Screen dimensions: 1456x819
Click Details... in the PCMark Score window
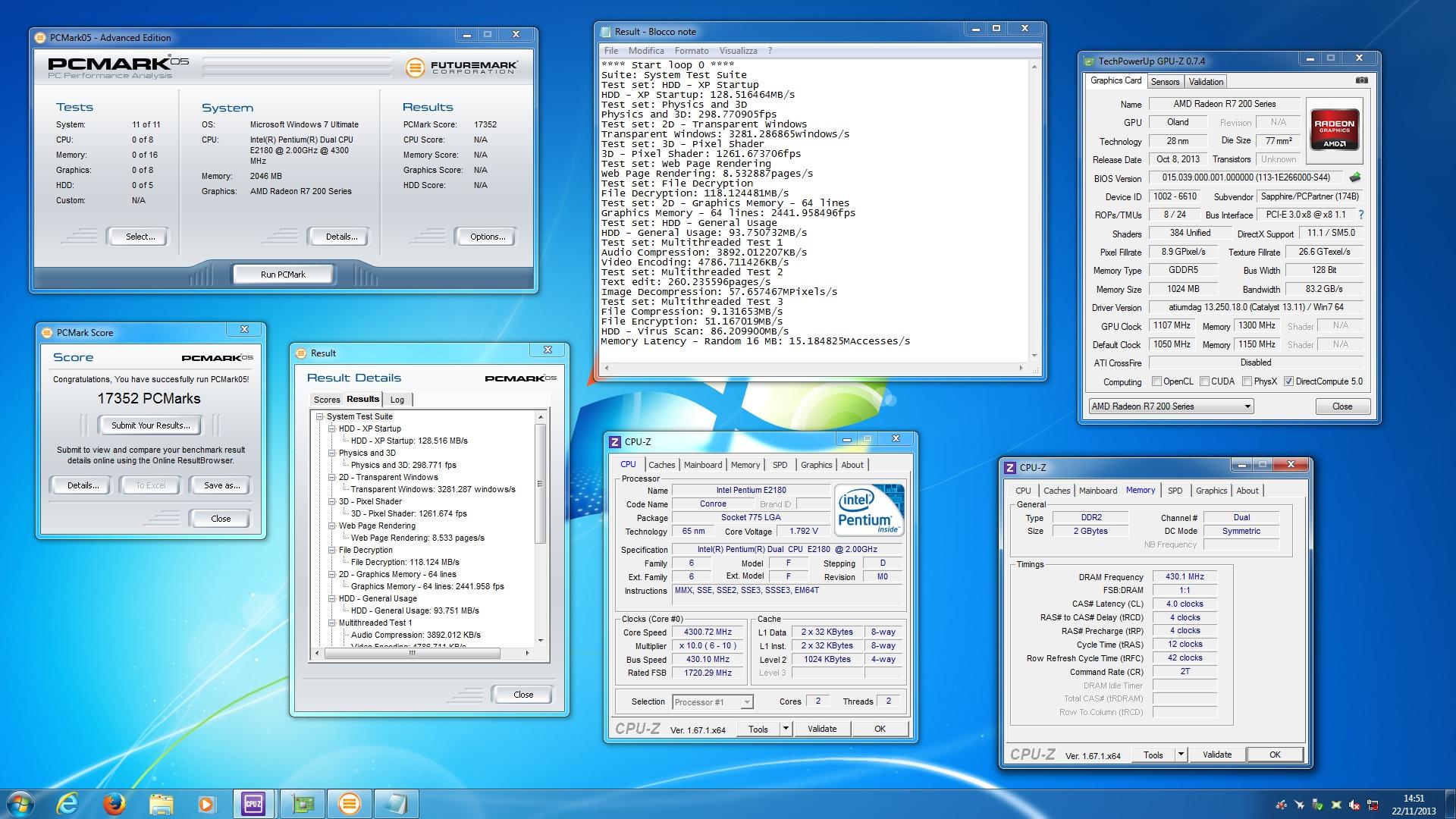pos(83,485)
